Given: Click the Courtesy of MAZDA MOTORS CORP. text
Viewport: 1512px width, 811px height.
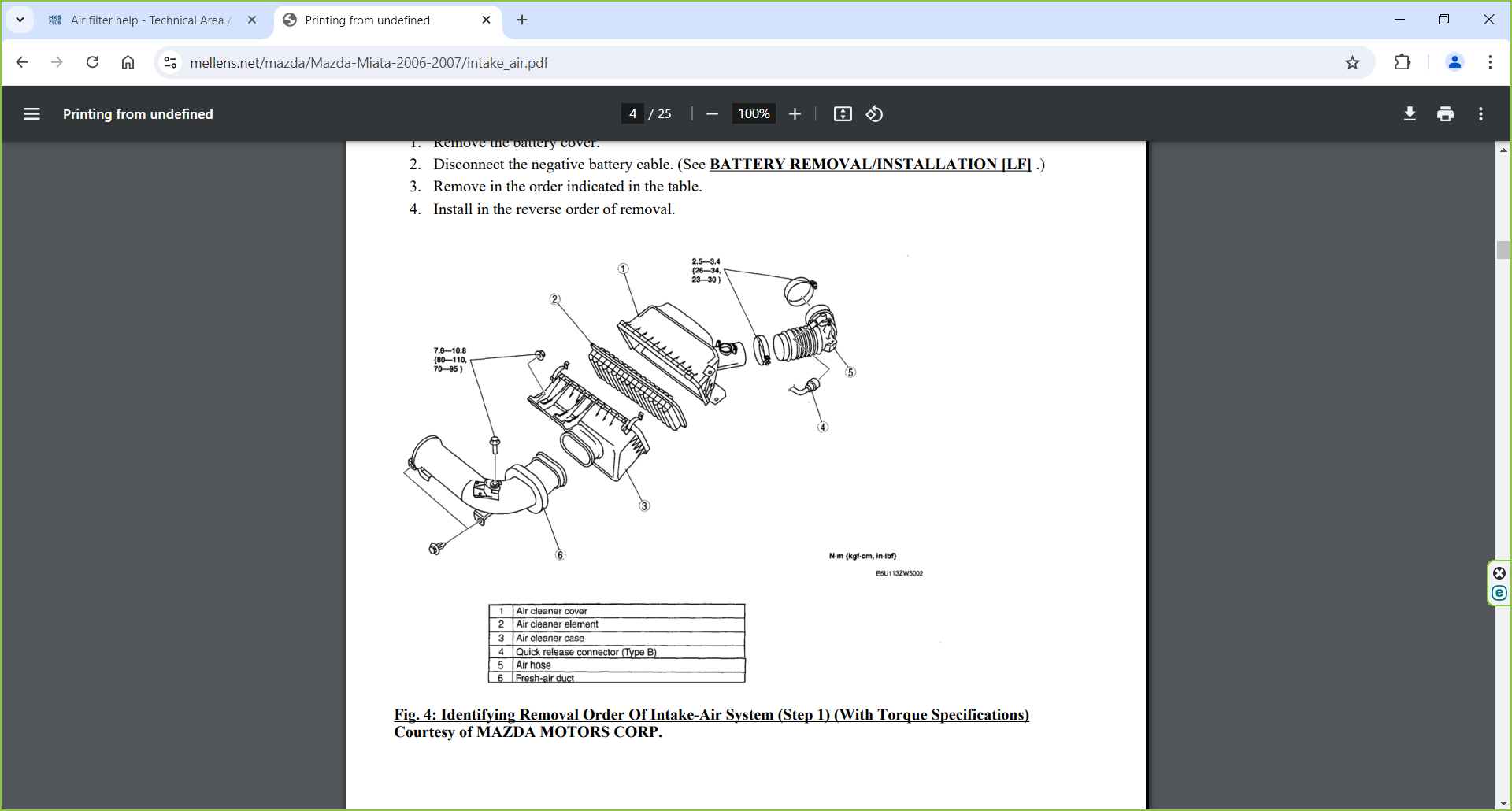Looking at the screenshot, I should click(528, 732).
